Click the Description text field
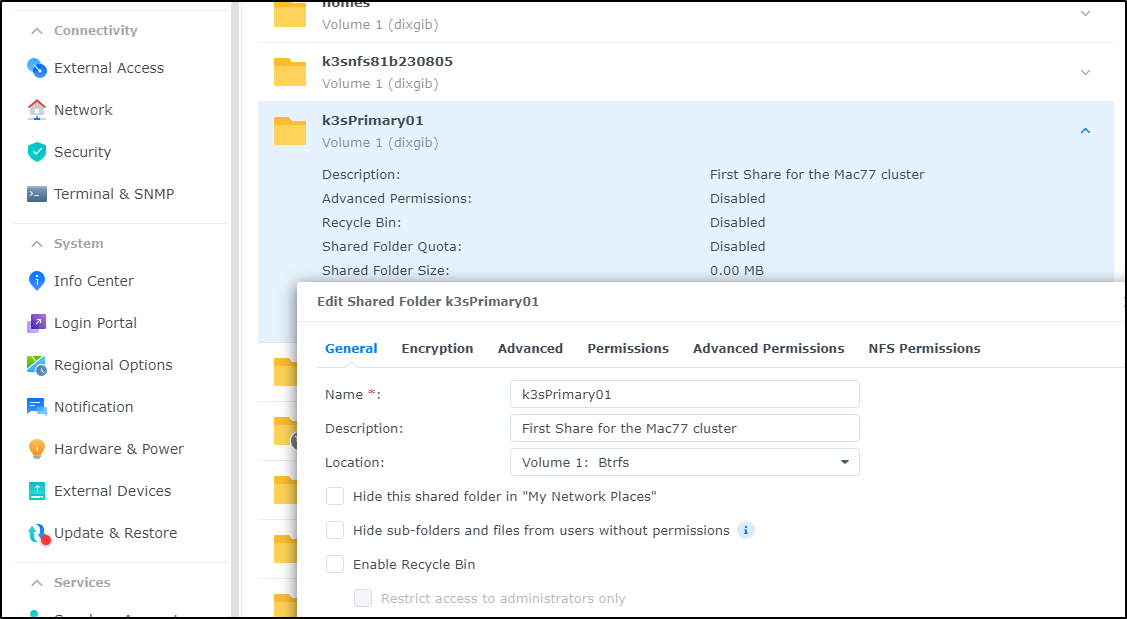 pyautogui.click(x=684, y=428)
